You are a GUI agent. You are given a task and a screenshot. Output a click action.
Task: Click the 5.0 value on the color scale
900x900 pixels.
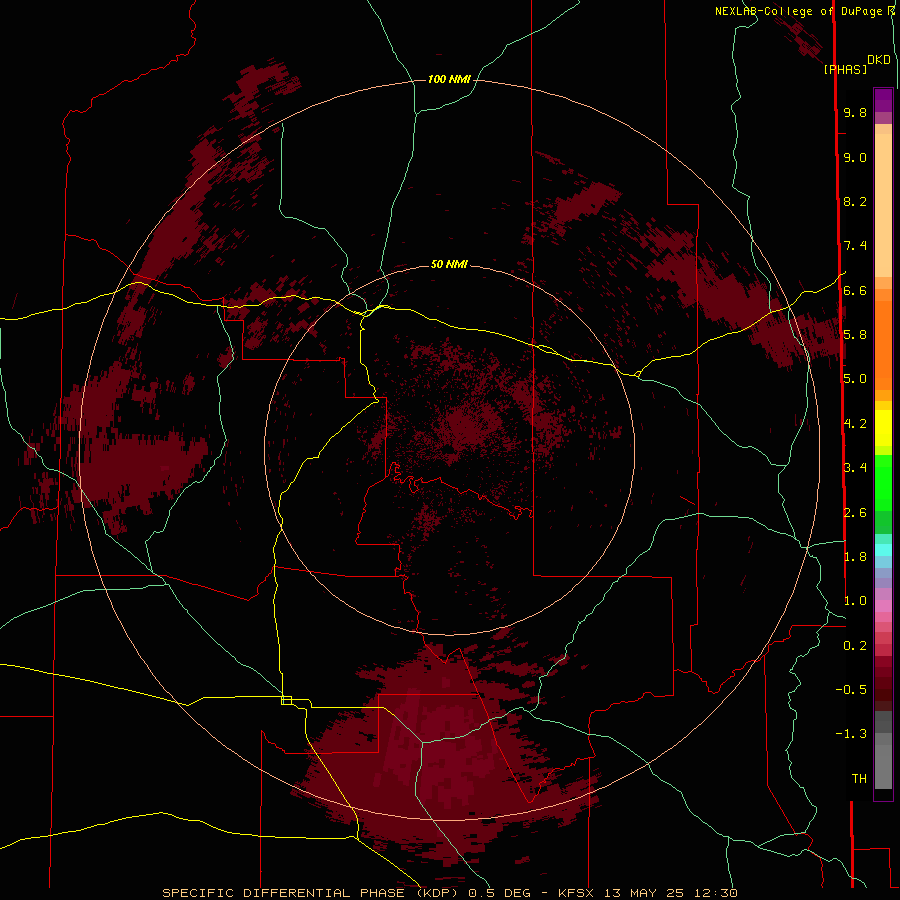coord(855,379)
